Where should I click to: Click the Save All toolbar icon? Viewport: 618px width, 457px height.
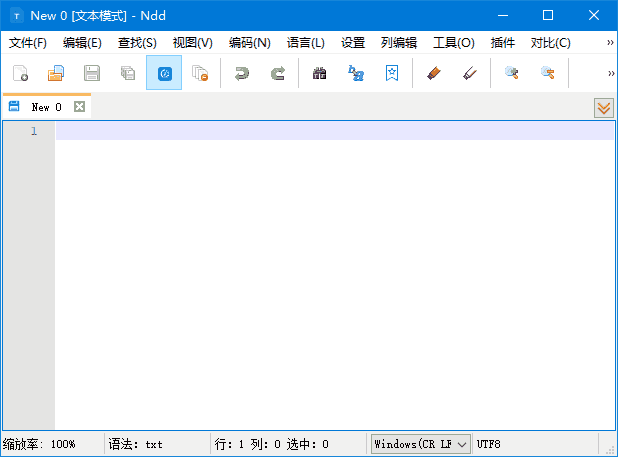click(x=128, y=73)
